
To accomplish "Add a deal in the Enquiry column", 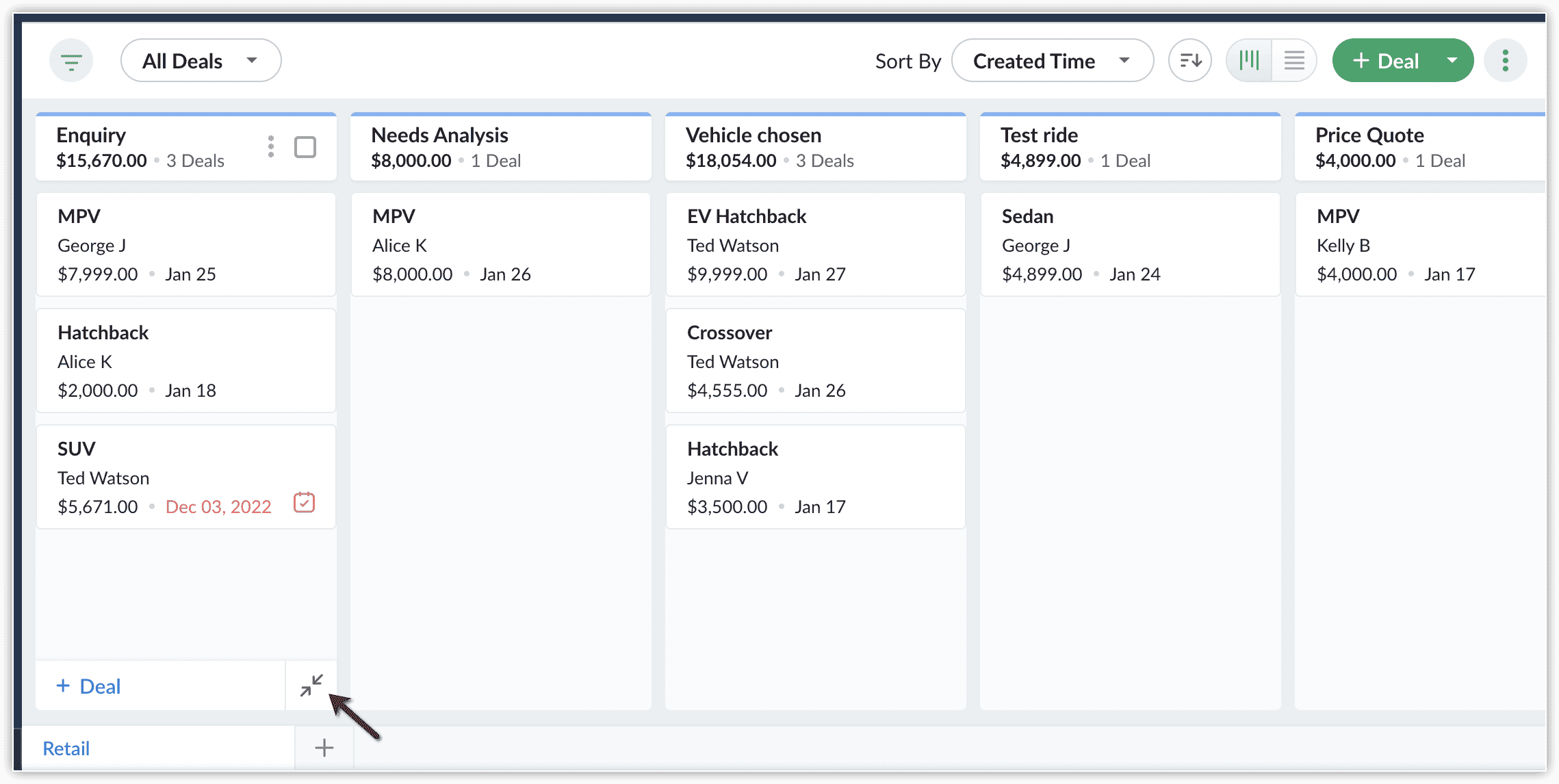I will [x=89, y=686].
